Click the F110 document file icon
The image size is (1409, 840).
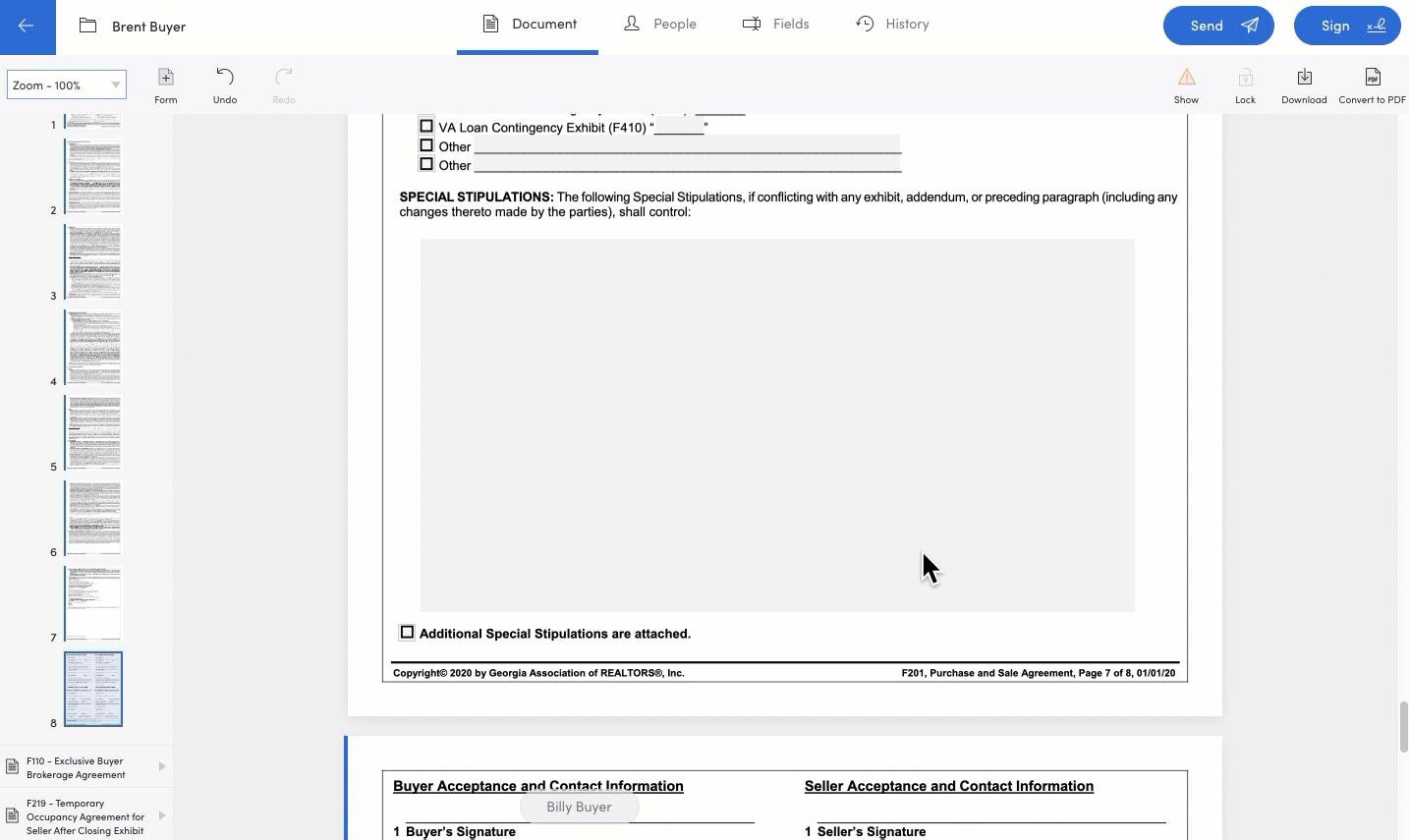point(13,766)
